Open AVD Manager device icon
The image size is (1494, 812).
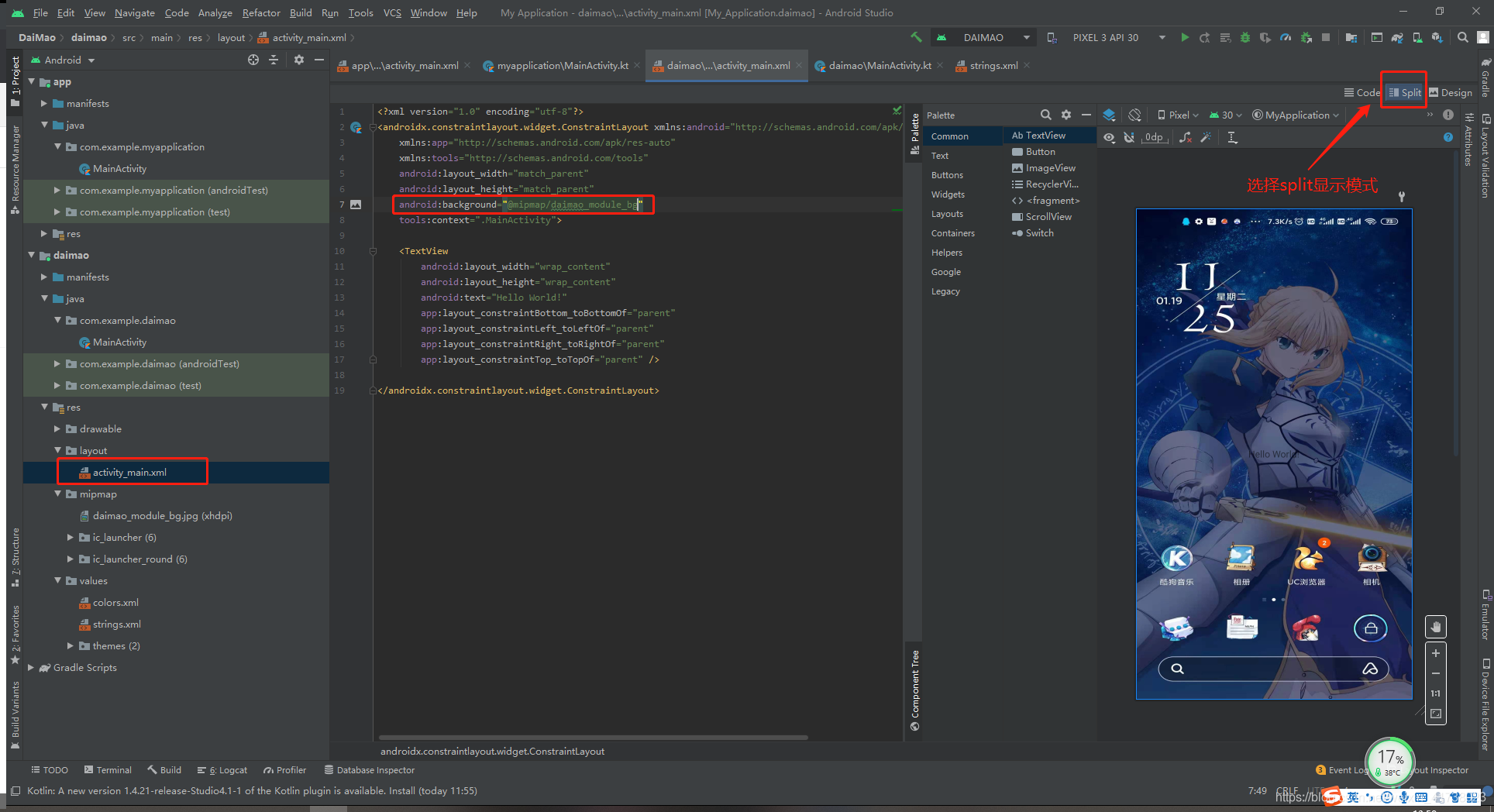pyautogui.click(x=1417, y=37)
